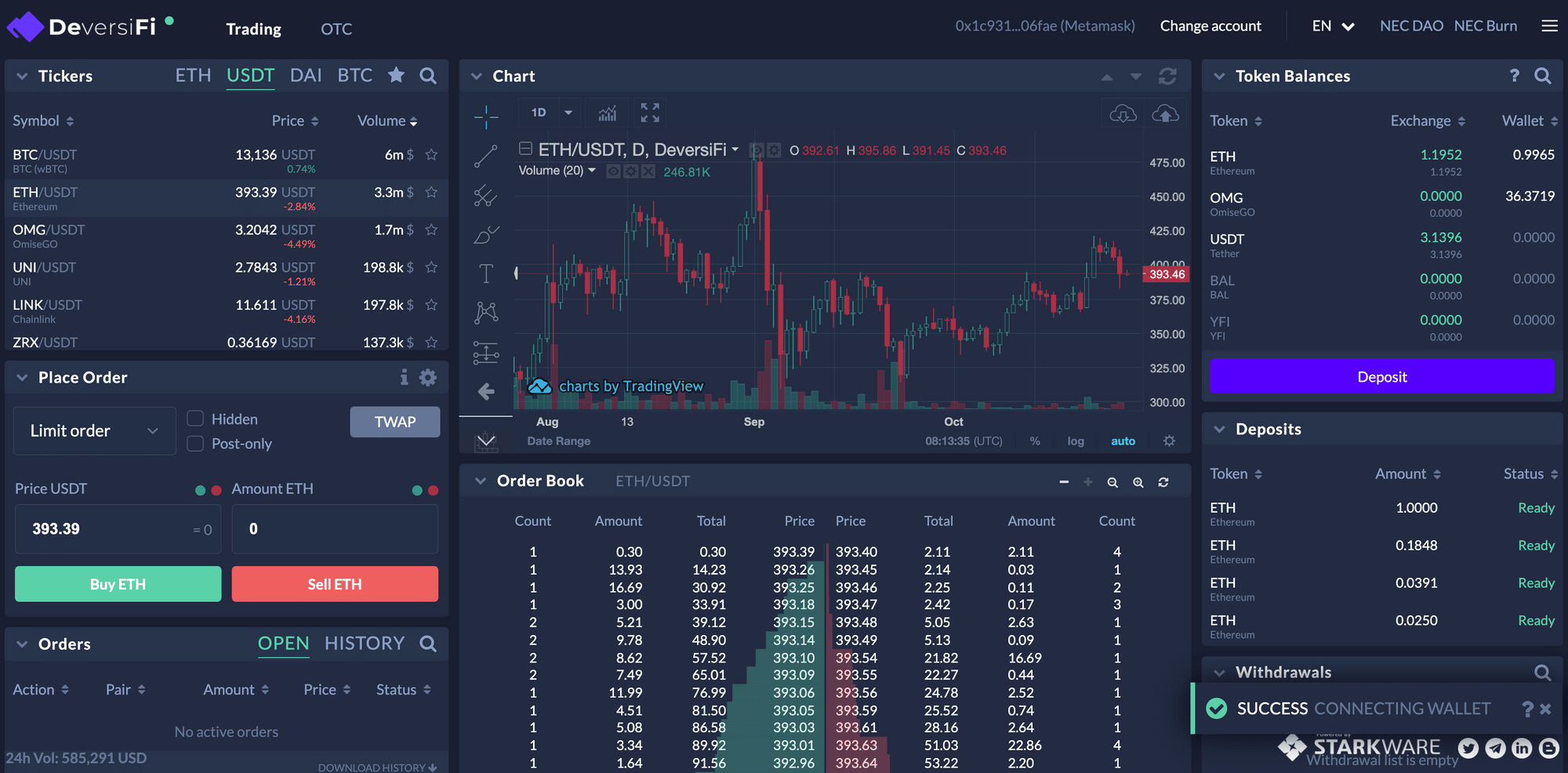Select the chart patterns tool
This screenshot has width=1568, height=773.
(x=486, y=313)
